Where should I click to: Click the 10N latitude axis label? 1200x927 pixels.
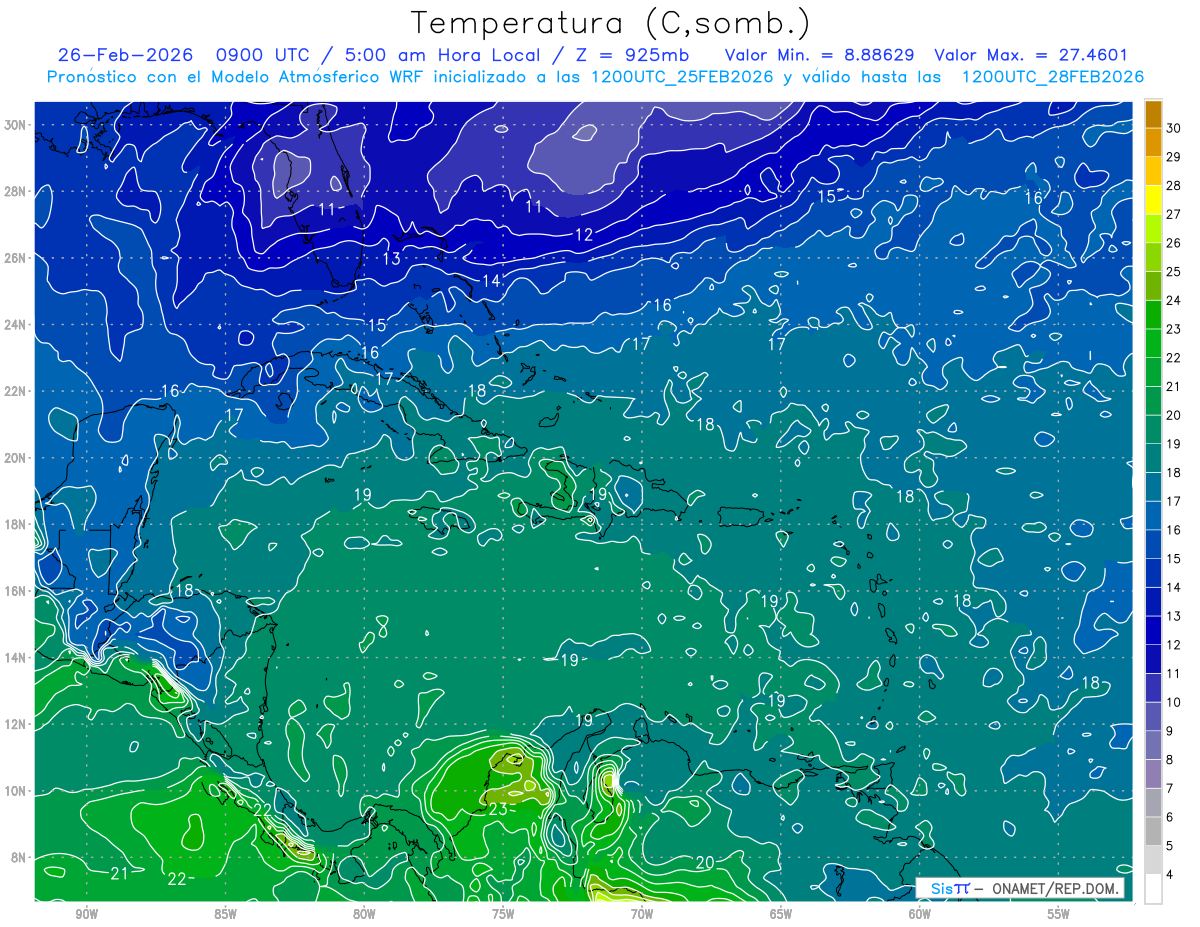pyautogui.click(x=16, y=791)
